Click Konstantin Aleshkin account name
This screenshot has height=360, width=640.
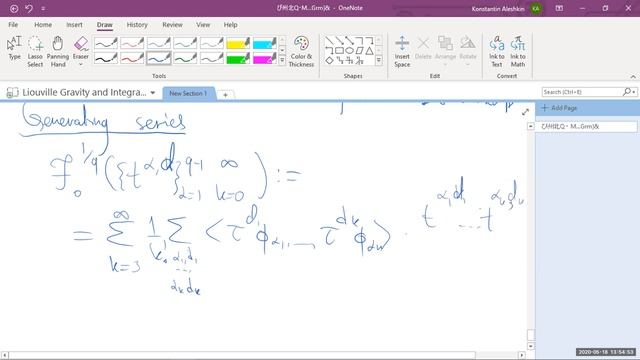coord(498,9)
